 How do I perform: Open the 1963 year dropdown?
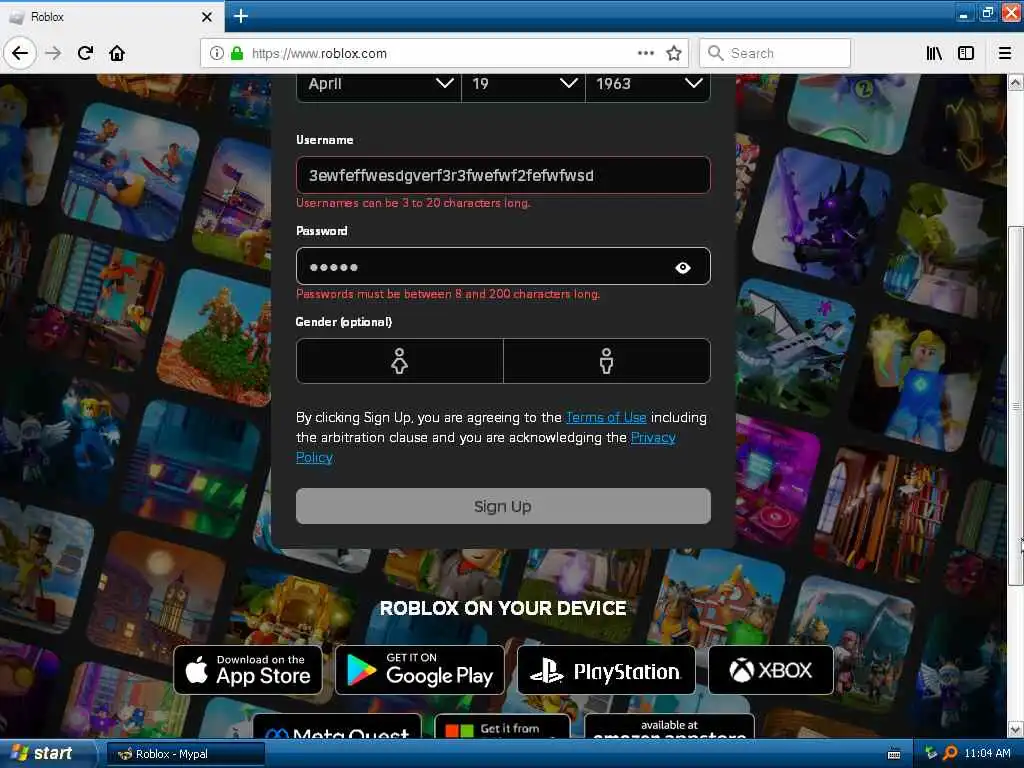pyautogui.click(x=648, y=84)
